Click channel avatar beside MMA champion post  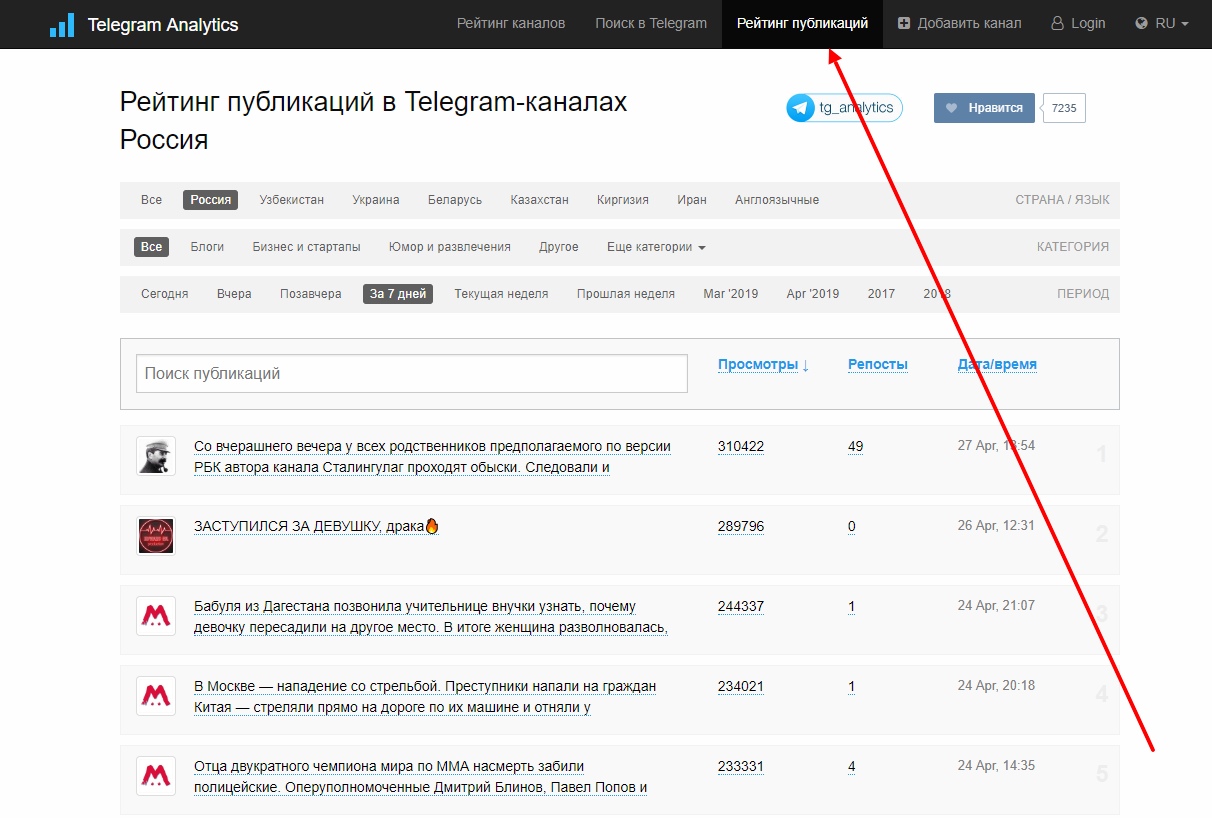click(156, 776)
